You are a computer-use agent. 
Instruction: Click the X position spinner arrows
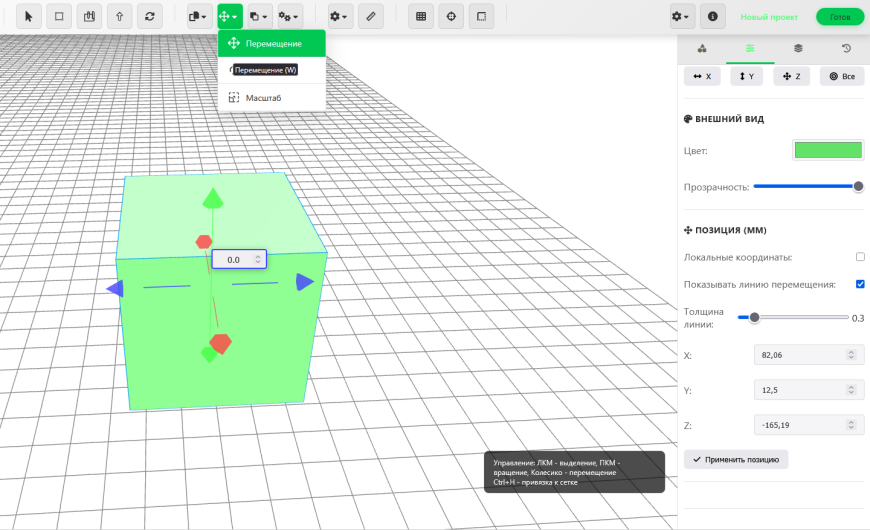[x=851, y=355]
